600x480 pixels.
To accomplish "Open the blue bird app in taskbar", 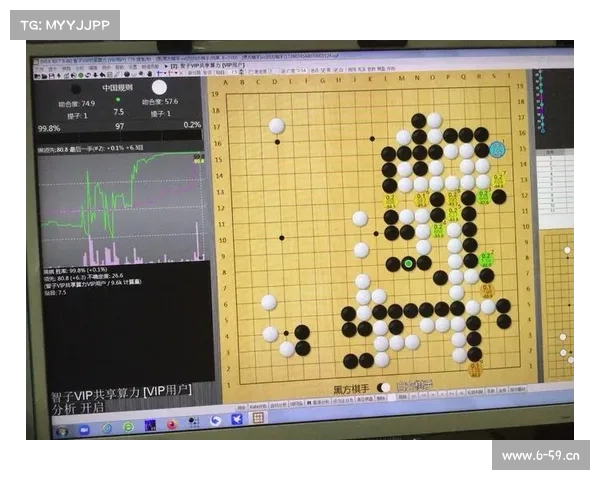I will (237, 420).
